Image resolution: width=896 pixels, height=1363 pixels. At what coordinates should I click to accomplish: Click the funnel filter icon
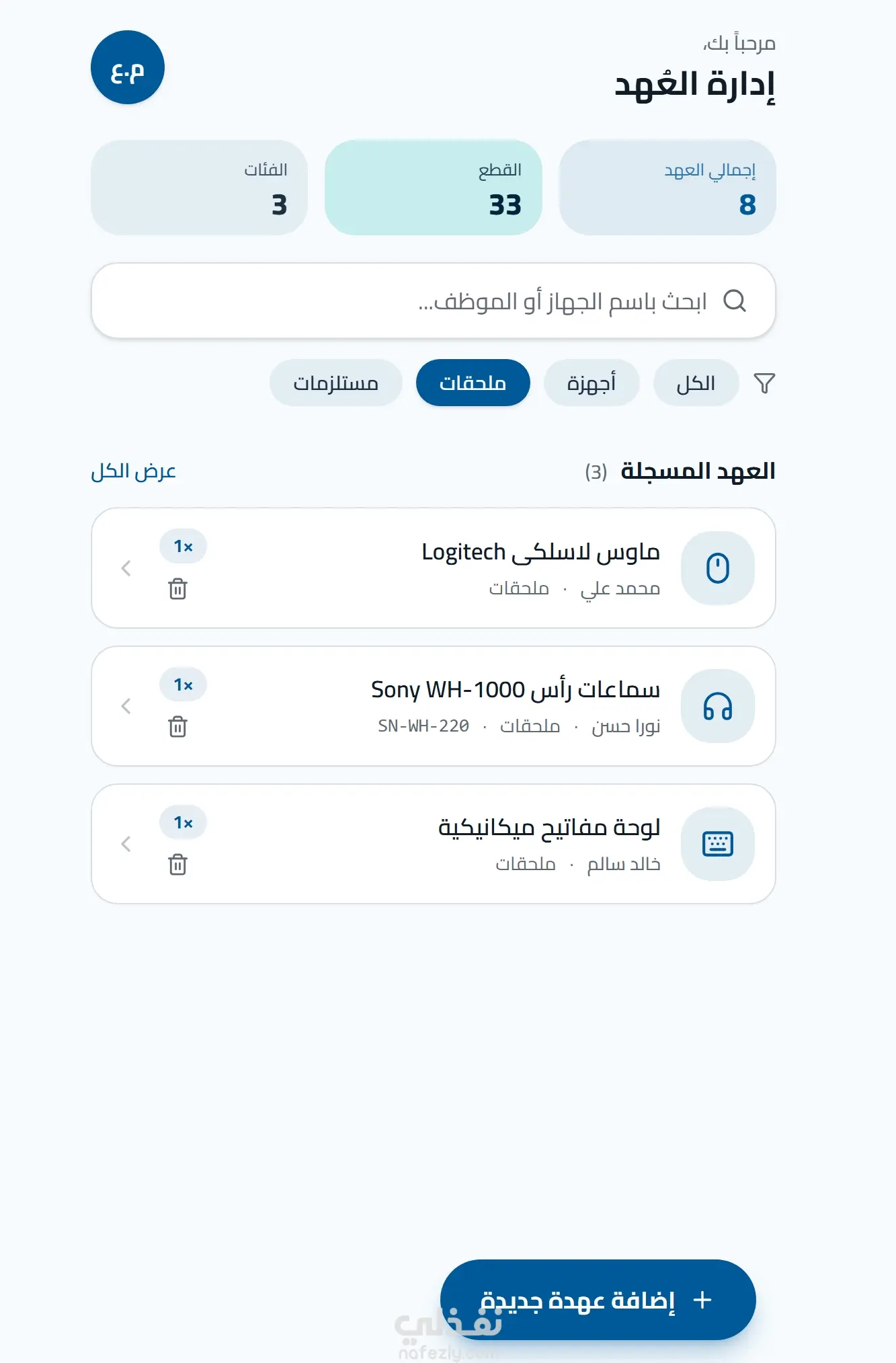click(x=764, y=383)
